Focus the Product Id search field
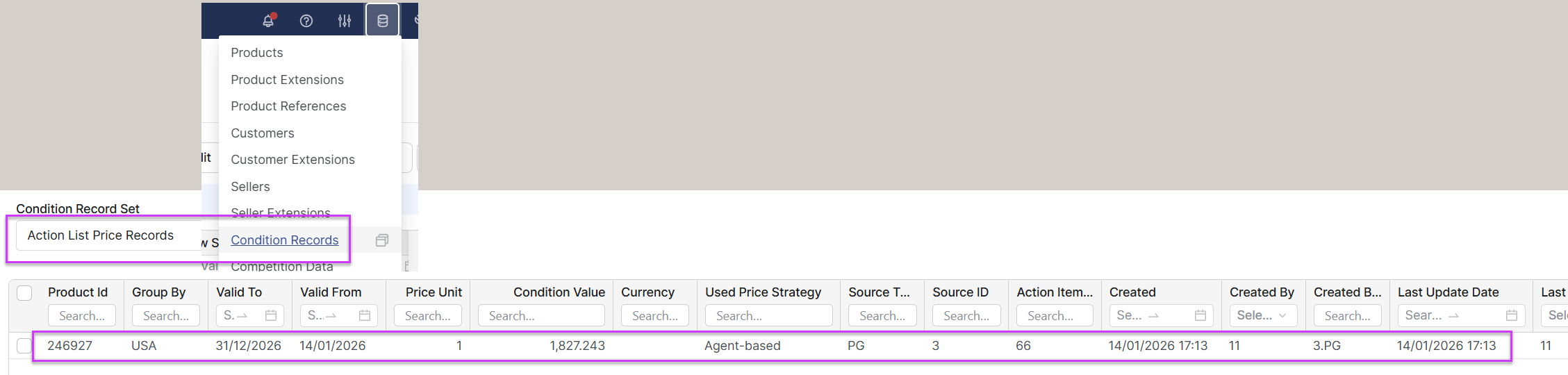The image size is (1568, 375). [x=82, y=316]
